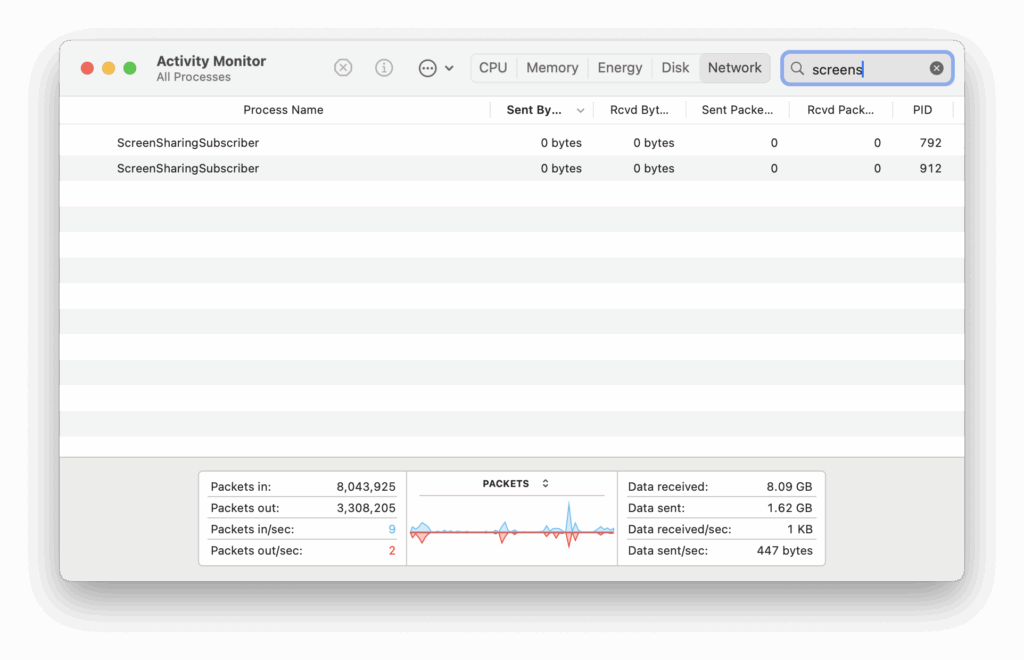The height and width of the screenshot is (660, 1024).
Task: Switch to the Memory tab
Action: pos(552,68)
